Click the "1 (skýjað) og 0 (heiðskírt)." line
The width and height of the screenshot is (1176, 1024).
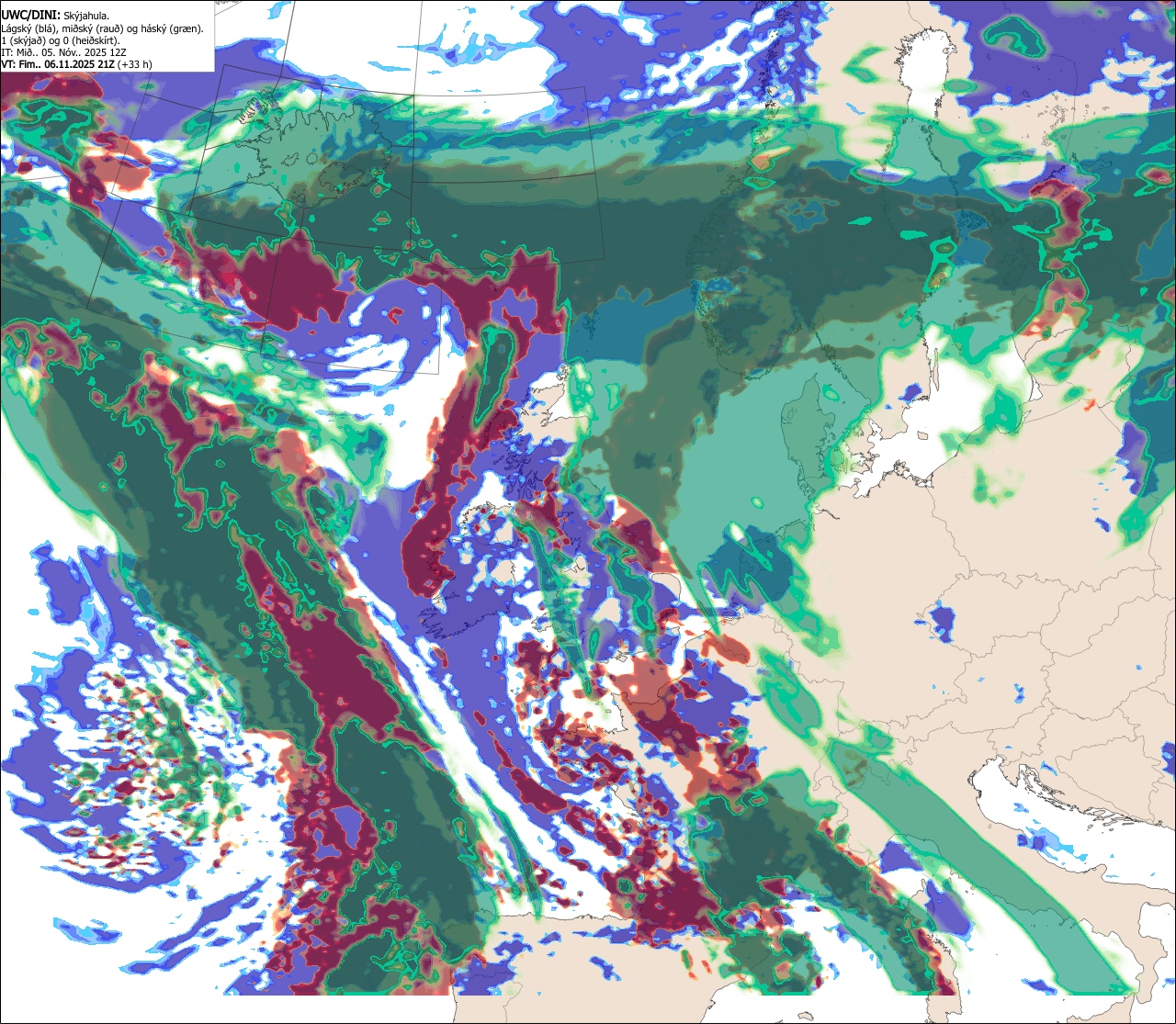(x=60, y=39)
